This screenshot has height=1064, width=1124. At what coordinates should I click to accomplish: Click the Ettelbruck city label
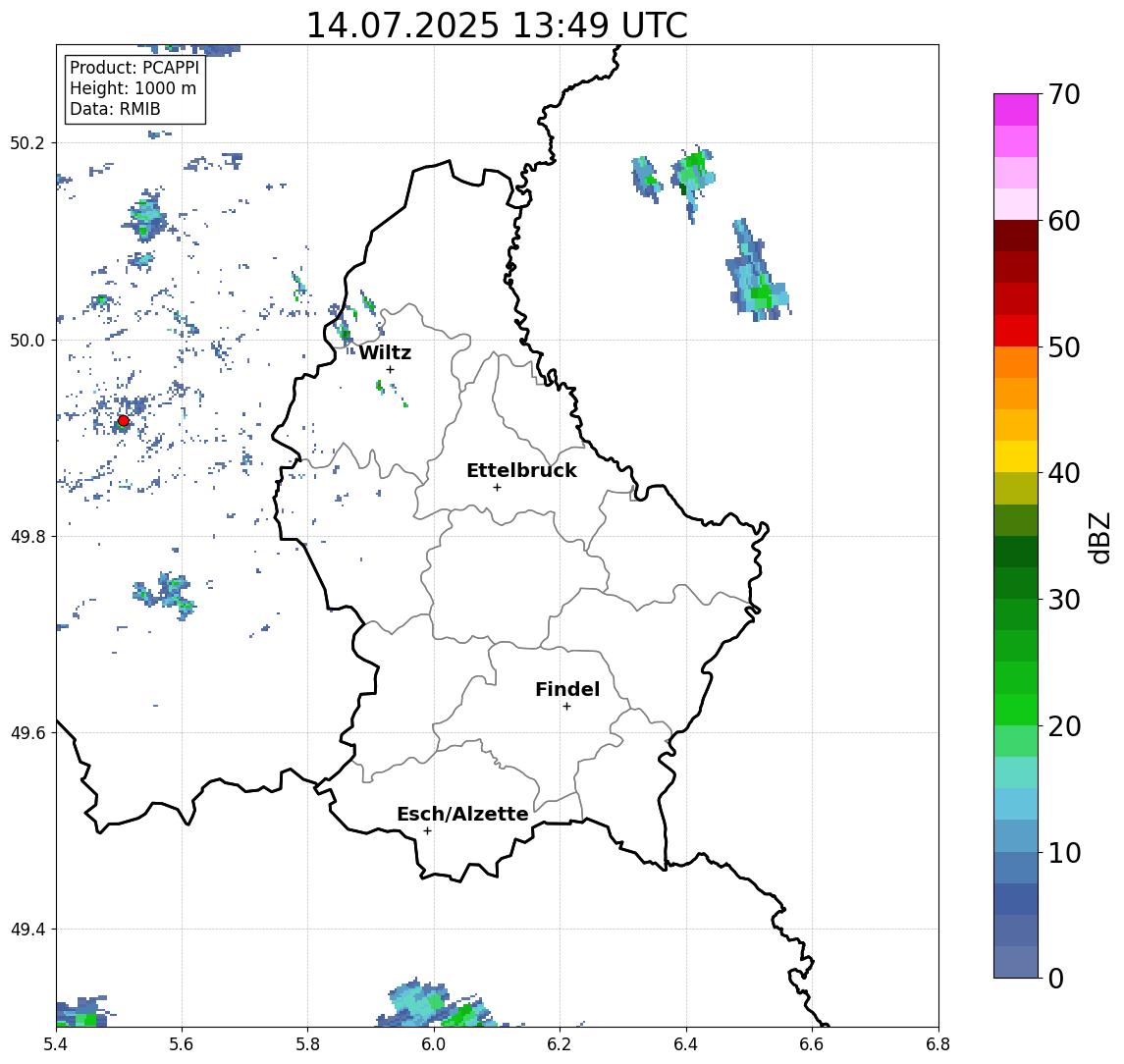(521, 470)
